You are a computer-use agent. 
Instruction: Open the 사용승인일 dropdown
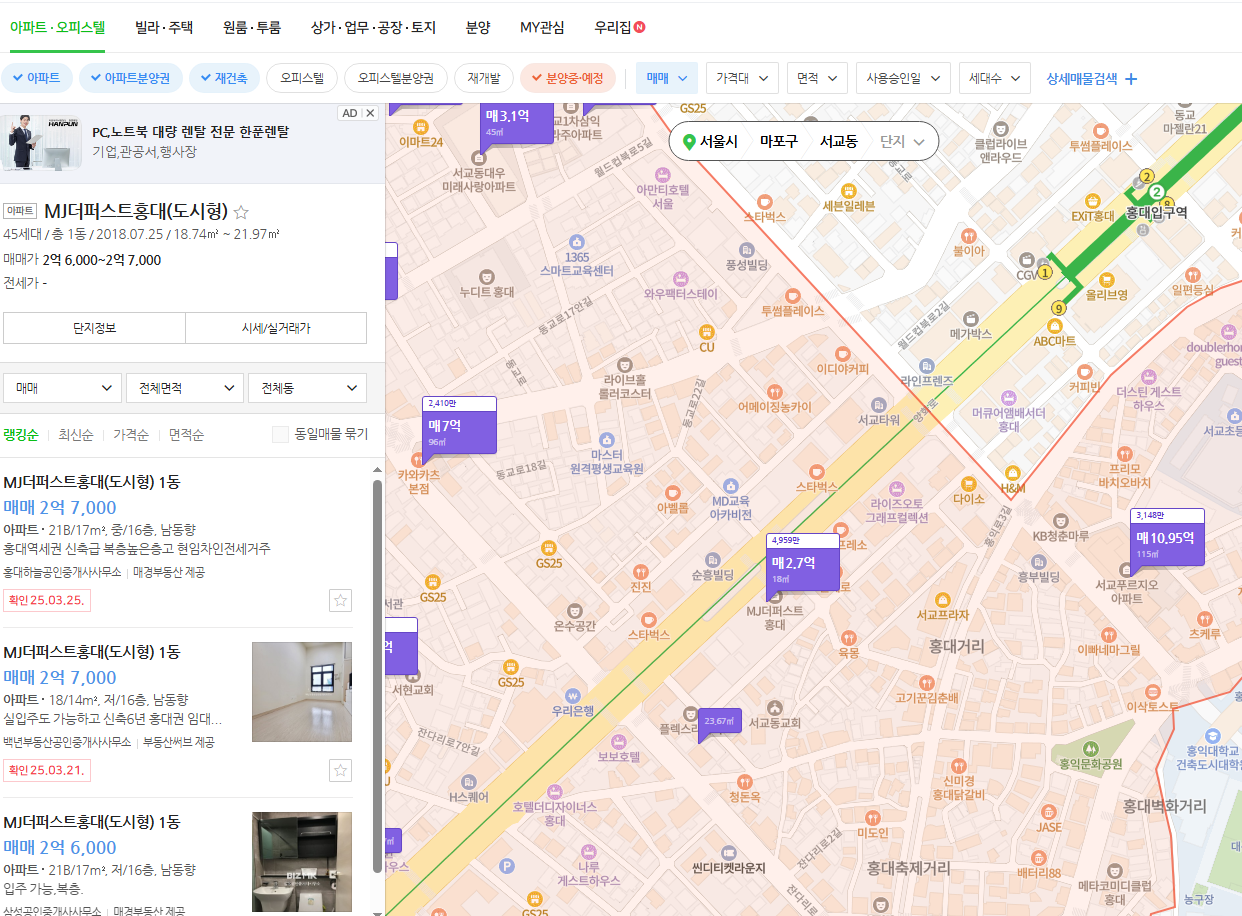[903, 78]
